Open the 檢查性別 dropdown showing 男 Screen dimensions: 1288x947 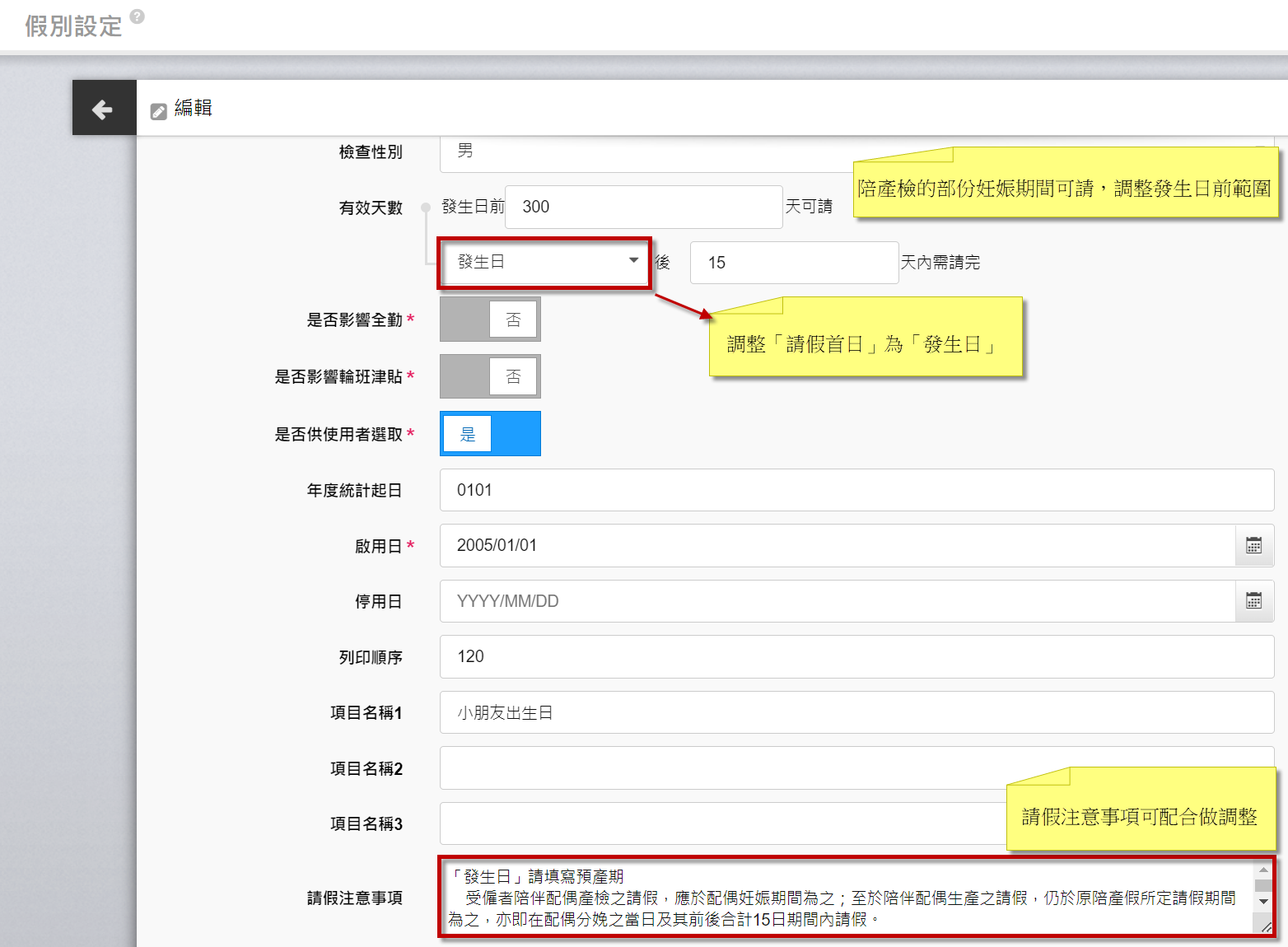[642, 153]
